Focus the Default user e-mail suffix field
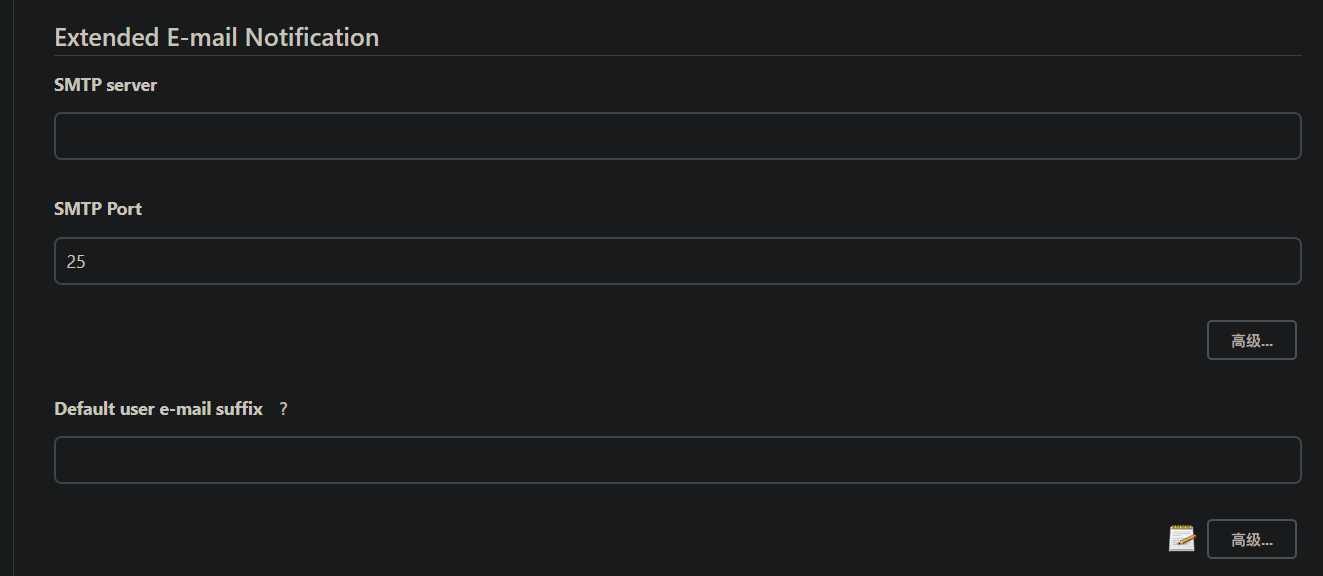This screenshot has height=576, width=1323. pyautogui.click(x=677, y=460)
